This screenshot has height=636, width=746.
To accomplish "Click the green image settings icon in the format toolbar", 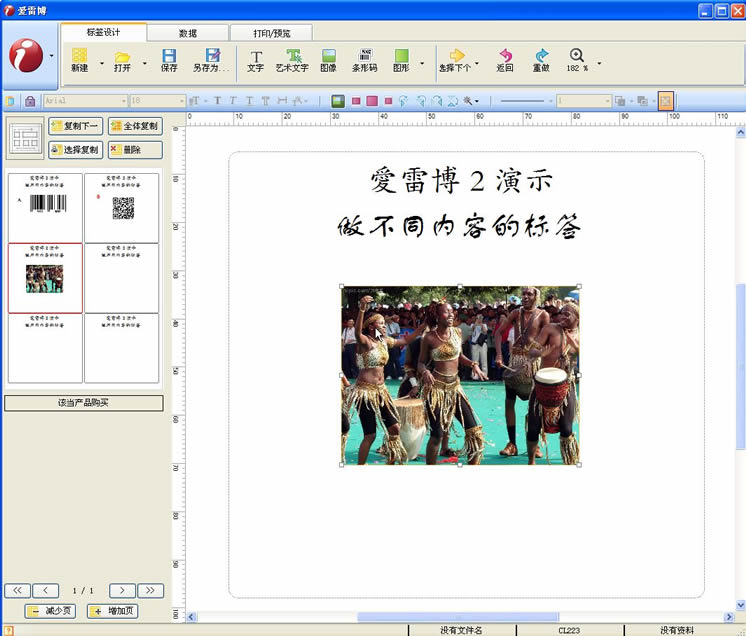I will click(x=338, y=101).
